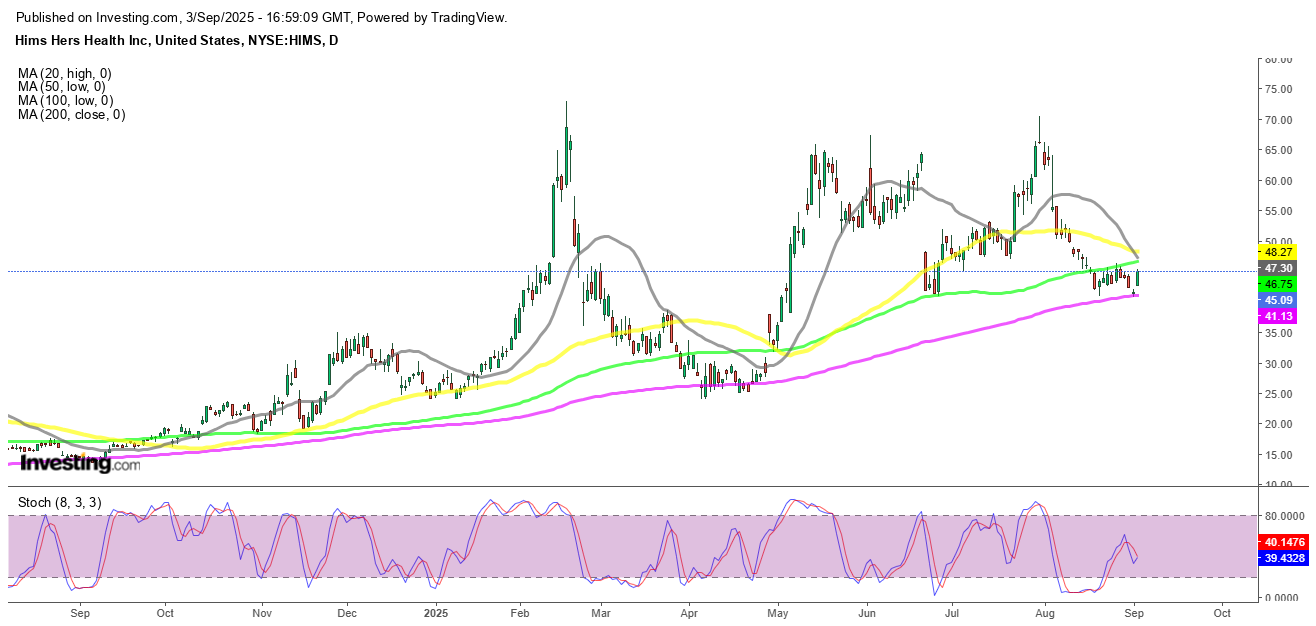Select the MA (200, close, 0) indicator label
This screenshot has height=626, width=1316.
pyautogui.click(x=71, y=115)
